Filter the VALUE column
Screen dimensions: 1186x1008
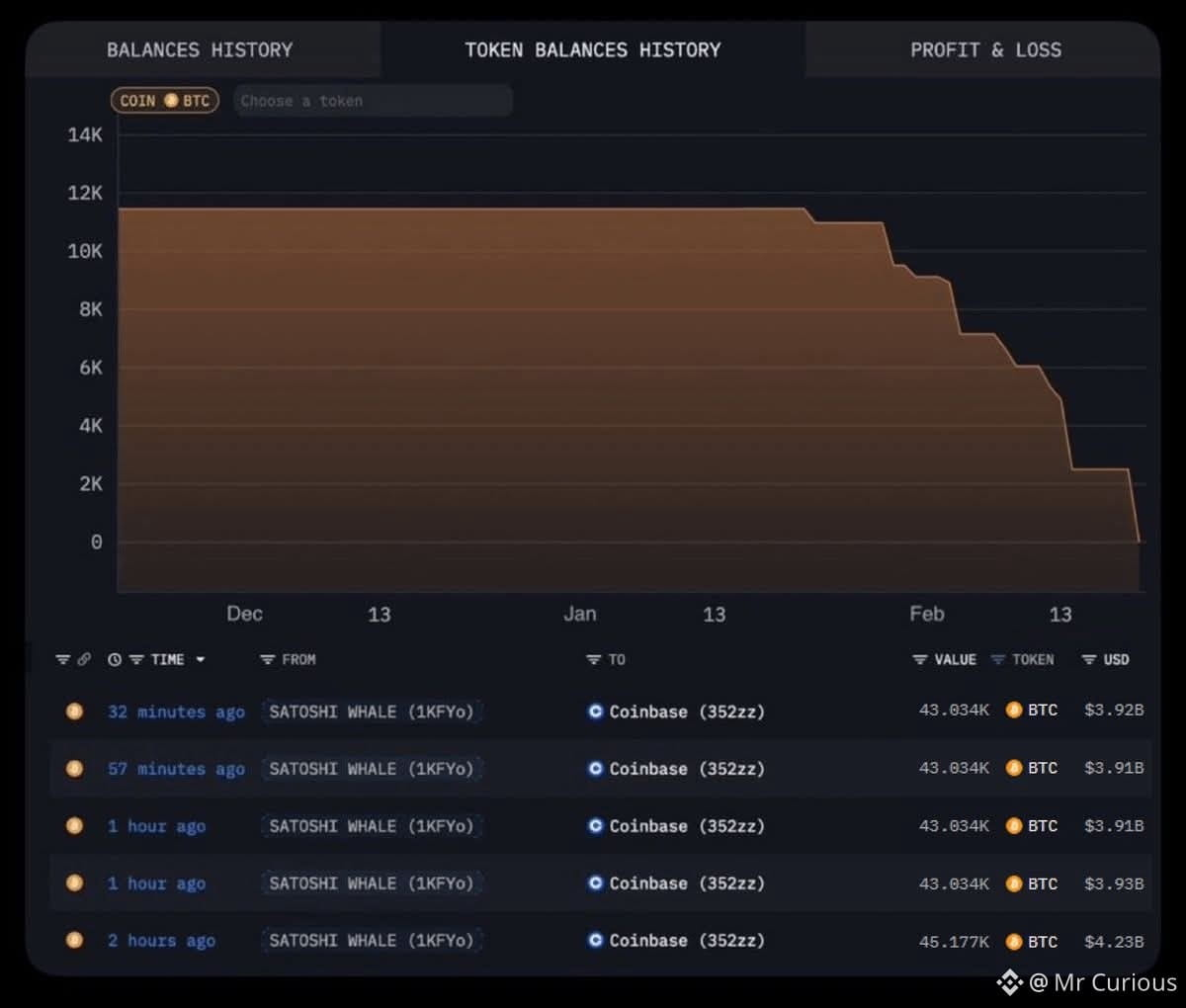[920, 659]
